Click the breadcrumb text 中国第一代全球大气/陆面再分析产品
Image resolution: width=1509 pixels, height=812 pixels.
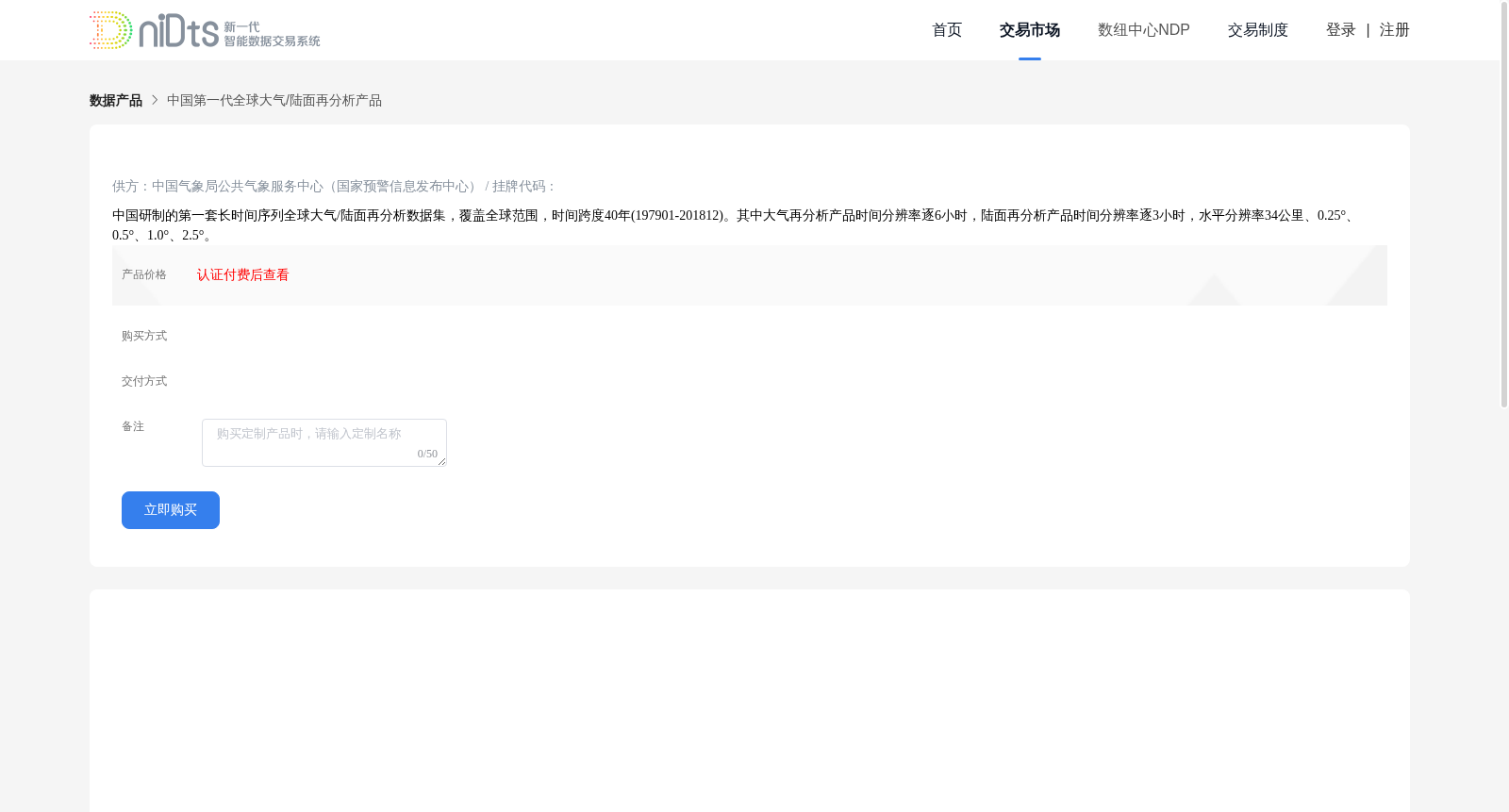(274, 101)
